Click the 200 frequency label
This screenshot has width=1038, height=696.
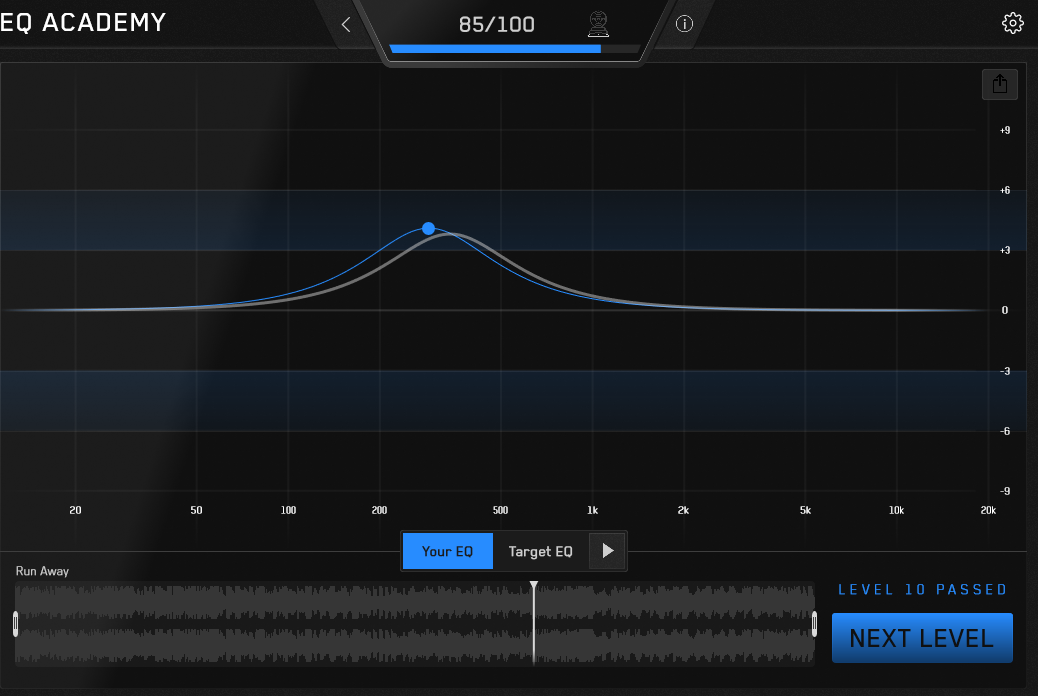379,510
